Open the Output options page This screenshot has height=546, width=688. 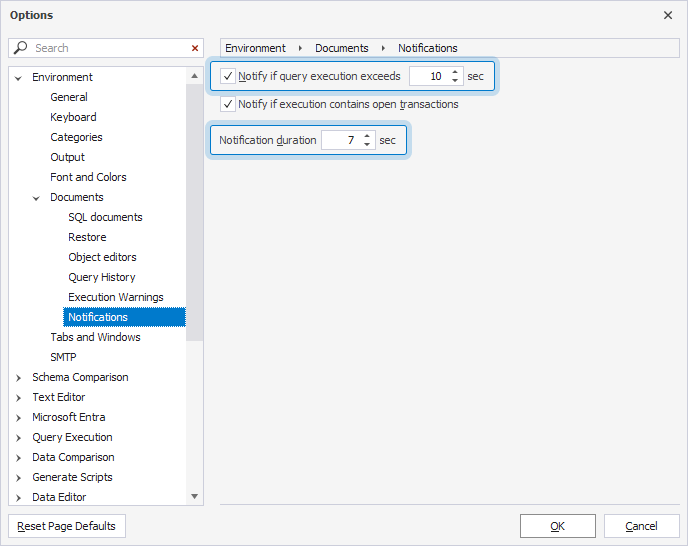point(68,157)
